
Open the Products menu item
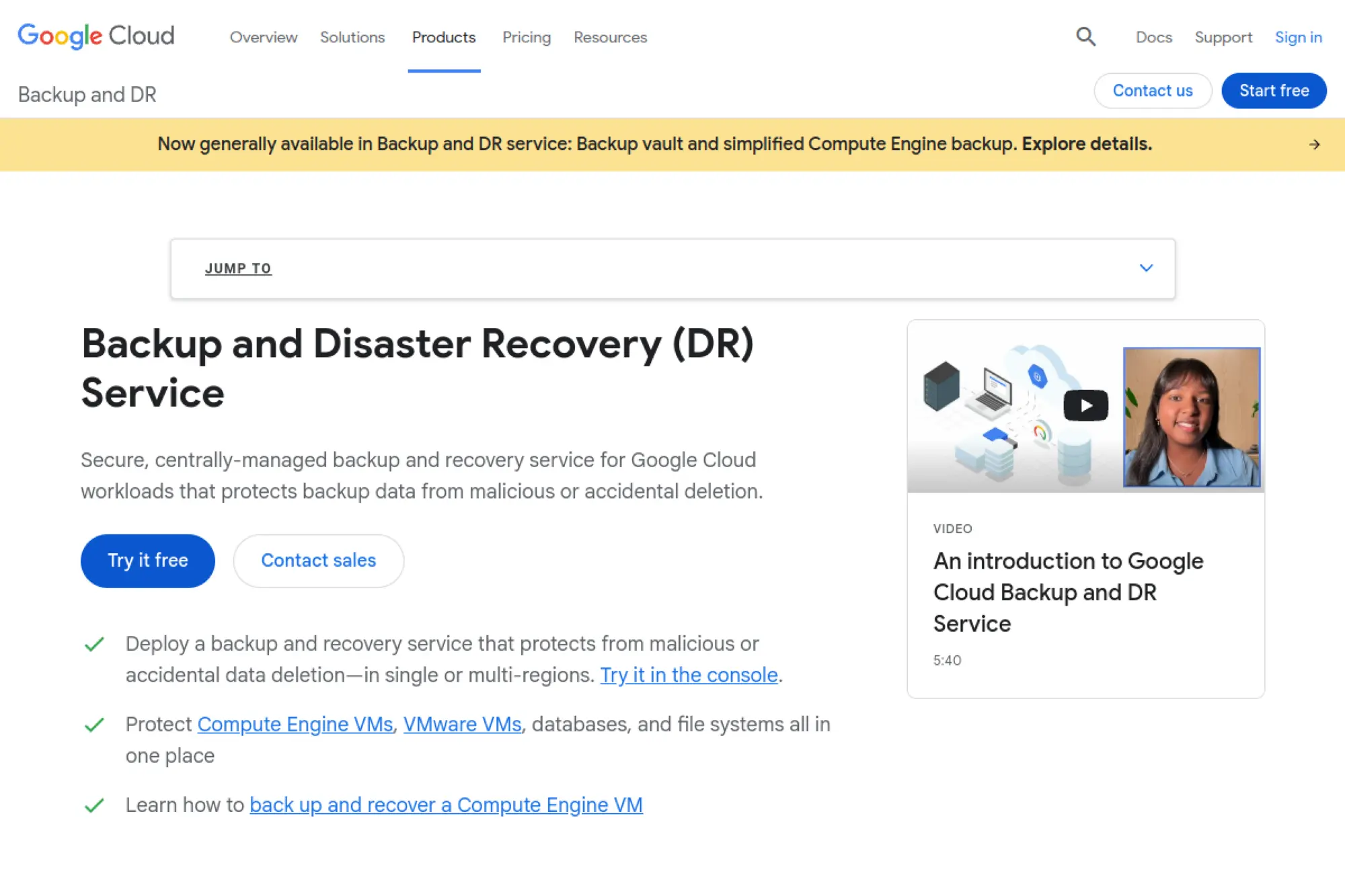(444, 38)
